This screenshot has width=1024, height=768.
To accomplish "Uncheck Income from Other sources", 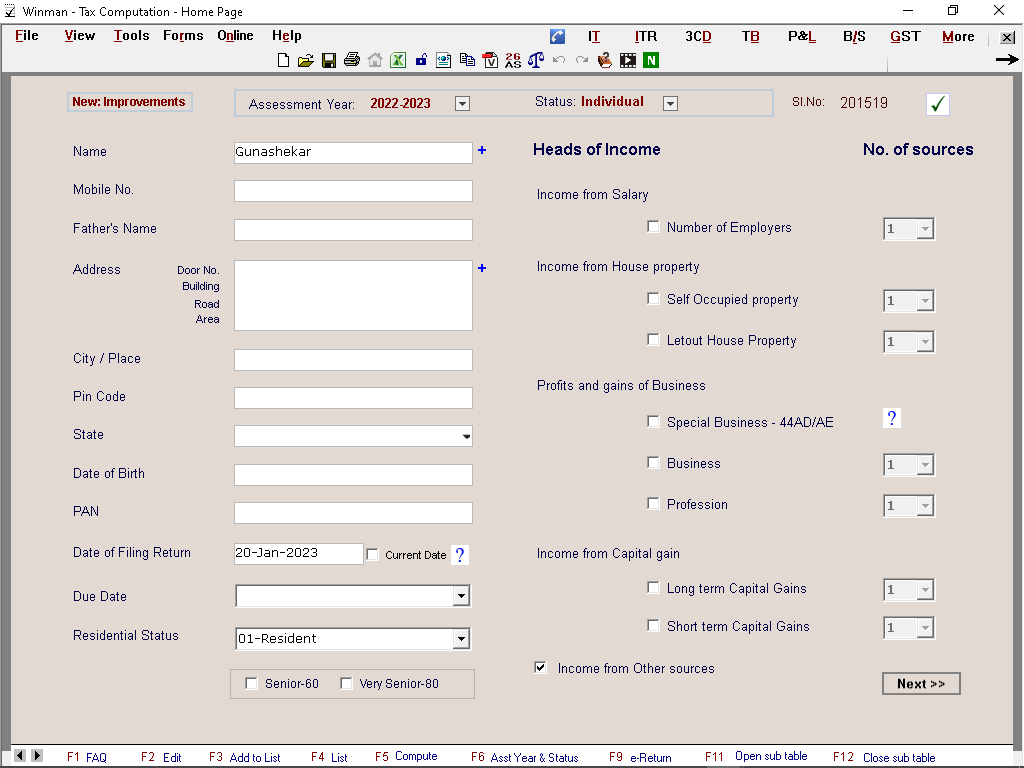I will click(541, 668).
